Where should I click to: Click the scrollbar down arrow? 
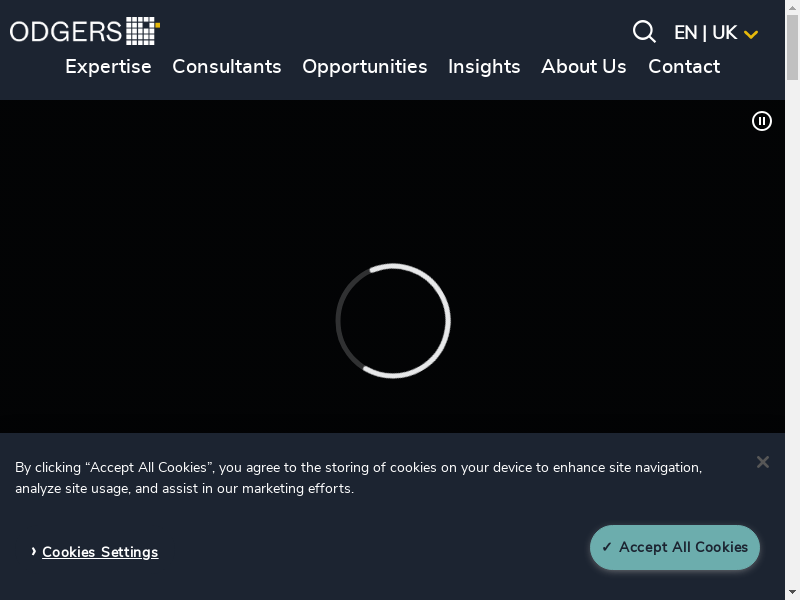pos(792,592)
